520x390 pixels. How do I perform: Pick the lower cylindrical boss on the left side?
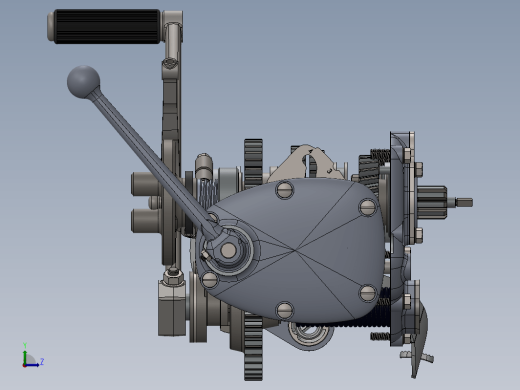(x=147, y=221)
